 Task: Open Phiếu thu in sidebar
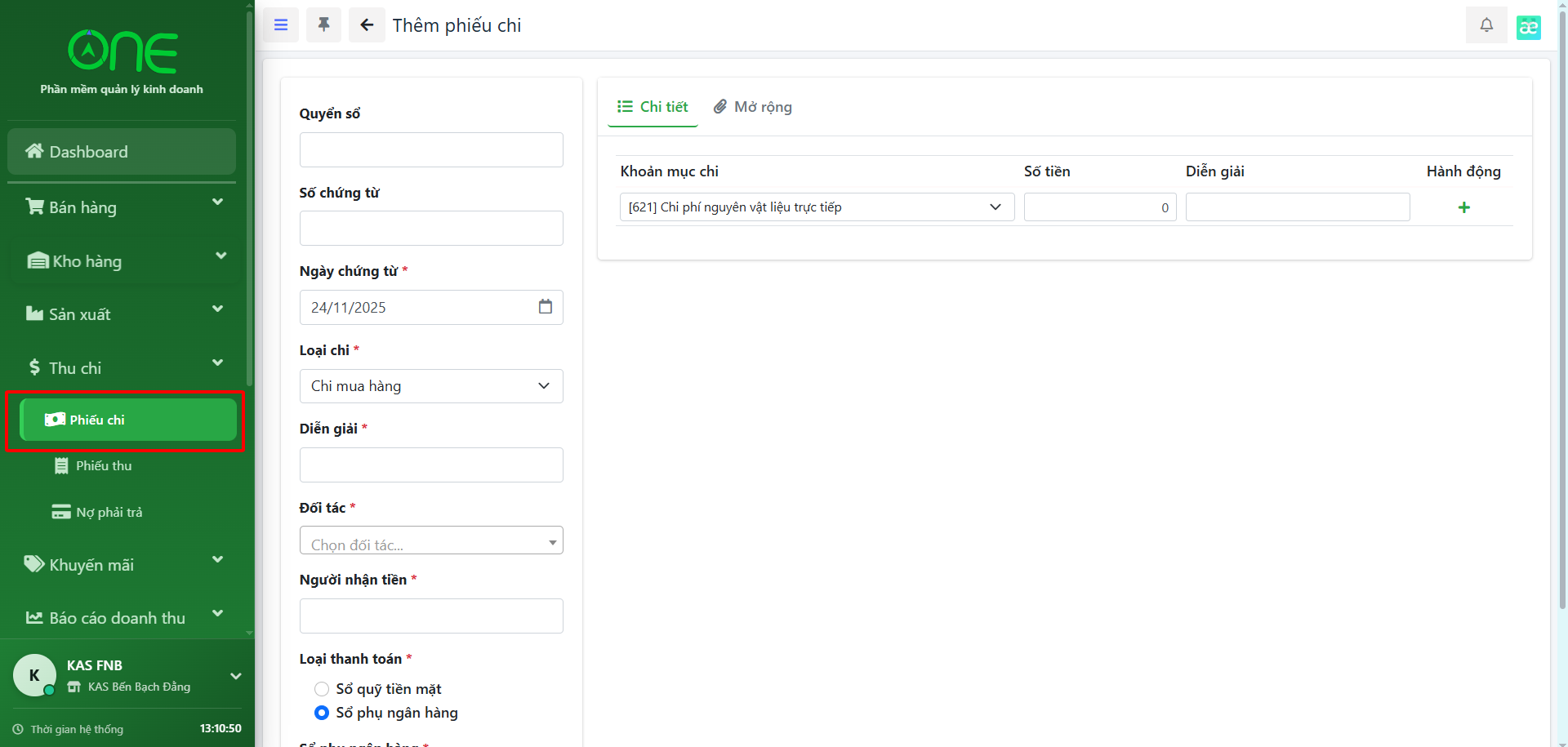click(x=104, y=466)
